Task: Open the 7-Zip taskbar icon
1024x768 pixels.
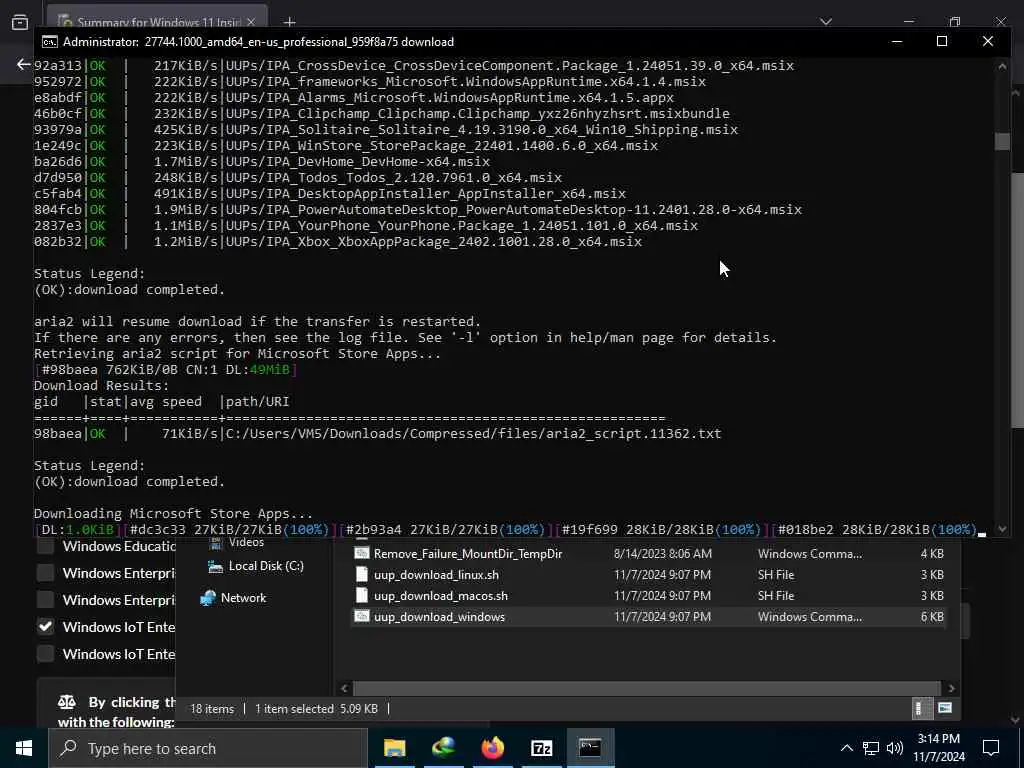Action: click(x=541, y=748)
